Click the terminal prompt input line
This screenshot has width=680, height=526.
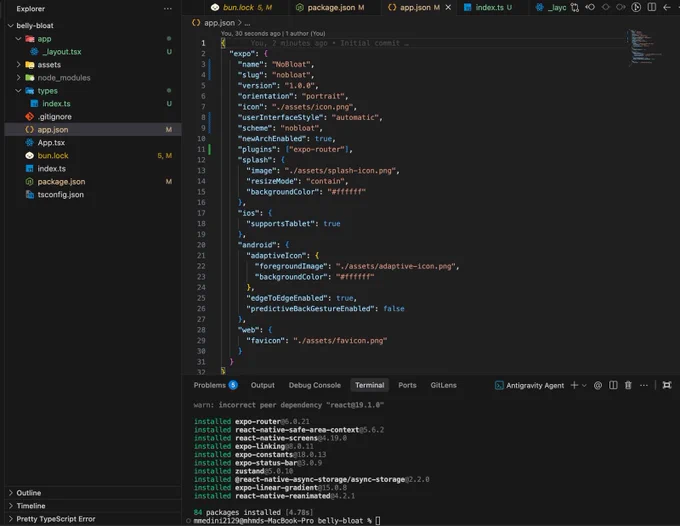(286, 521)
